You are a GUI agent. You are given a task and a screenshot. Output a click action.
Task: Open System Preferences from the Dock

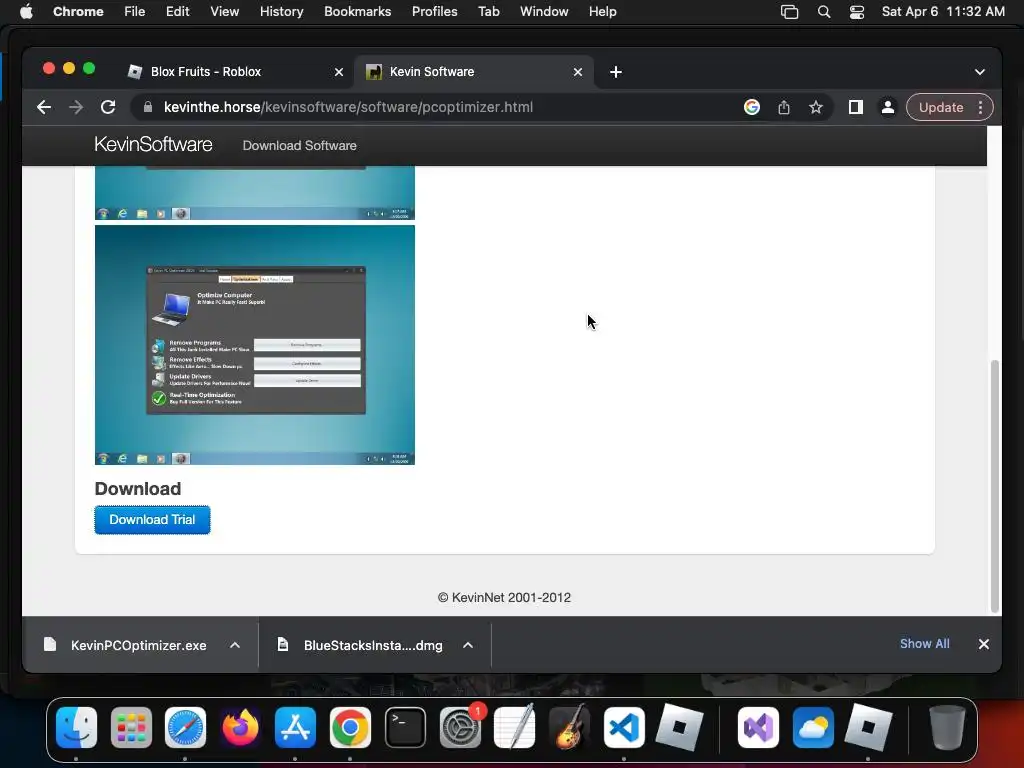point(460,727)
